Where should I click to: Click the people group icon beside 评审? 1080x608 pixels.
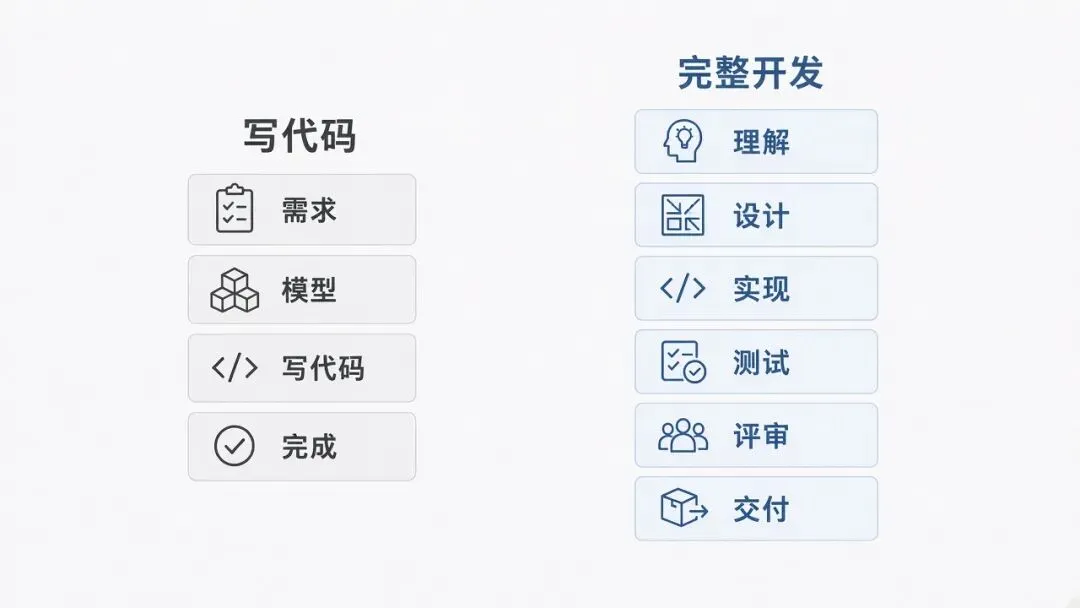[x=683, y=435]
